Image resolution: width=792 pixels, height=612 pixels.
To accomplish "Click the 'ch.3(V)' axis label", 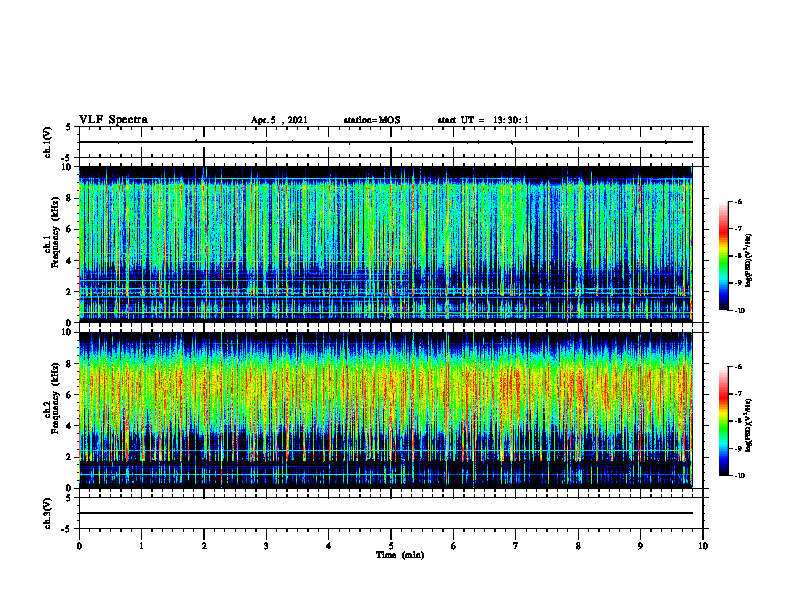I will [47, 513].
